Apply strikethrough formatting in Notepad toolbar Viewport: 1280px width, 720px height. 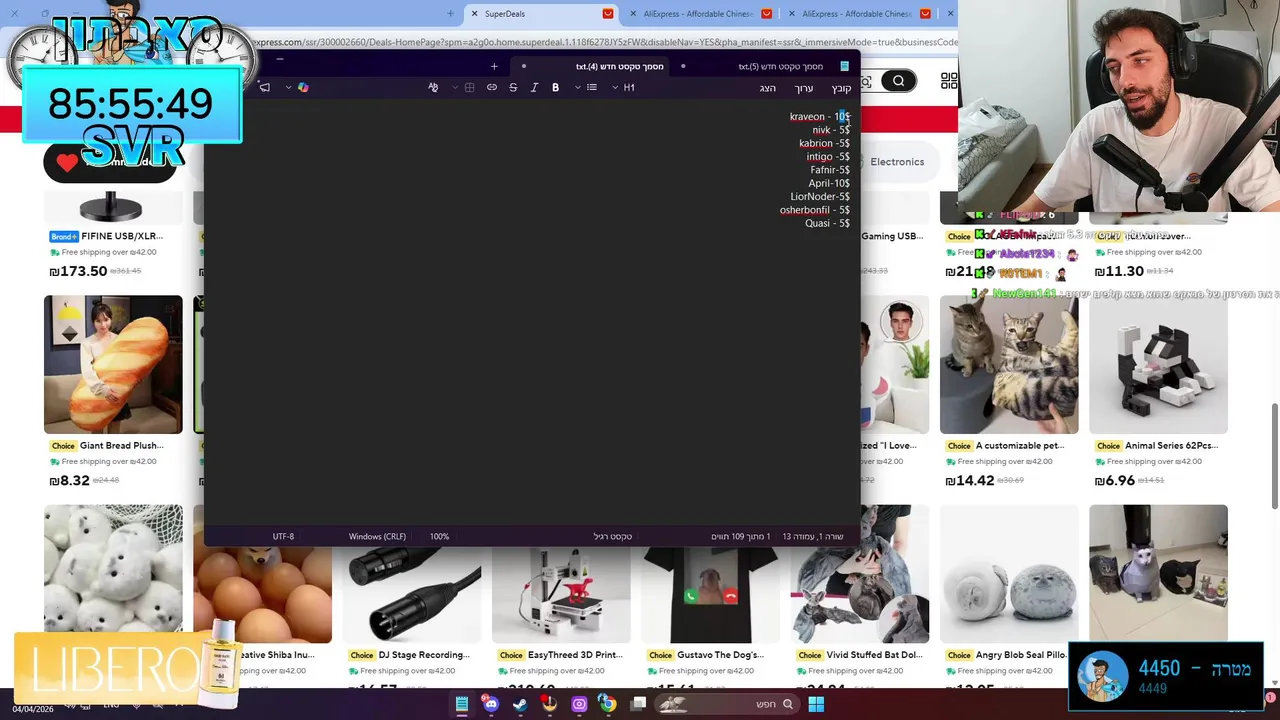(513, 88)
